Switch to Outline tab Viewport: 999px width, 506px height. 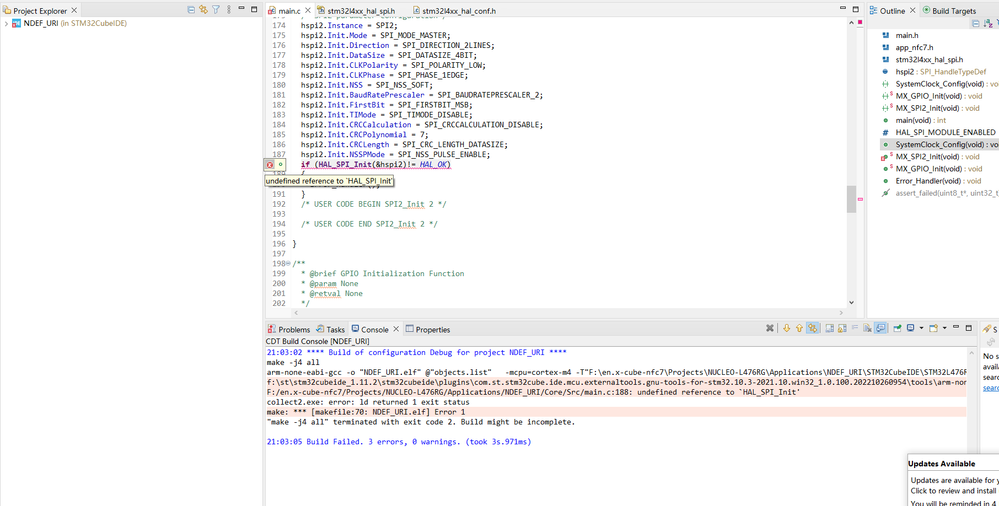(x=891, y=10)
